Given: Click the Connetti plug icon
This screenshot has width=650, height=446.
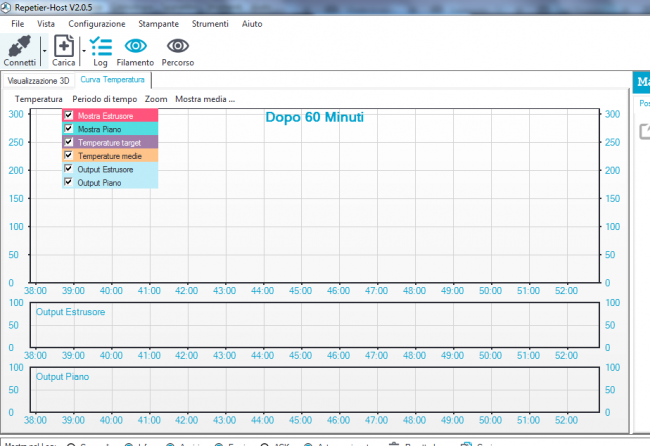Looking at the screenshot, I should 19,45.
